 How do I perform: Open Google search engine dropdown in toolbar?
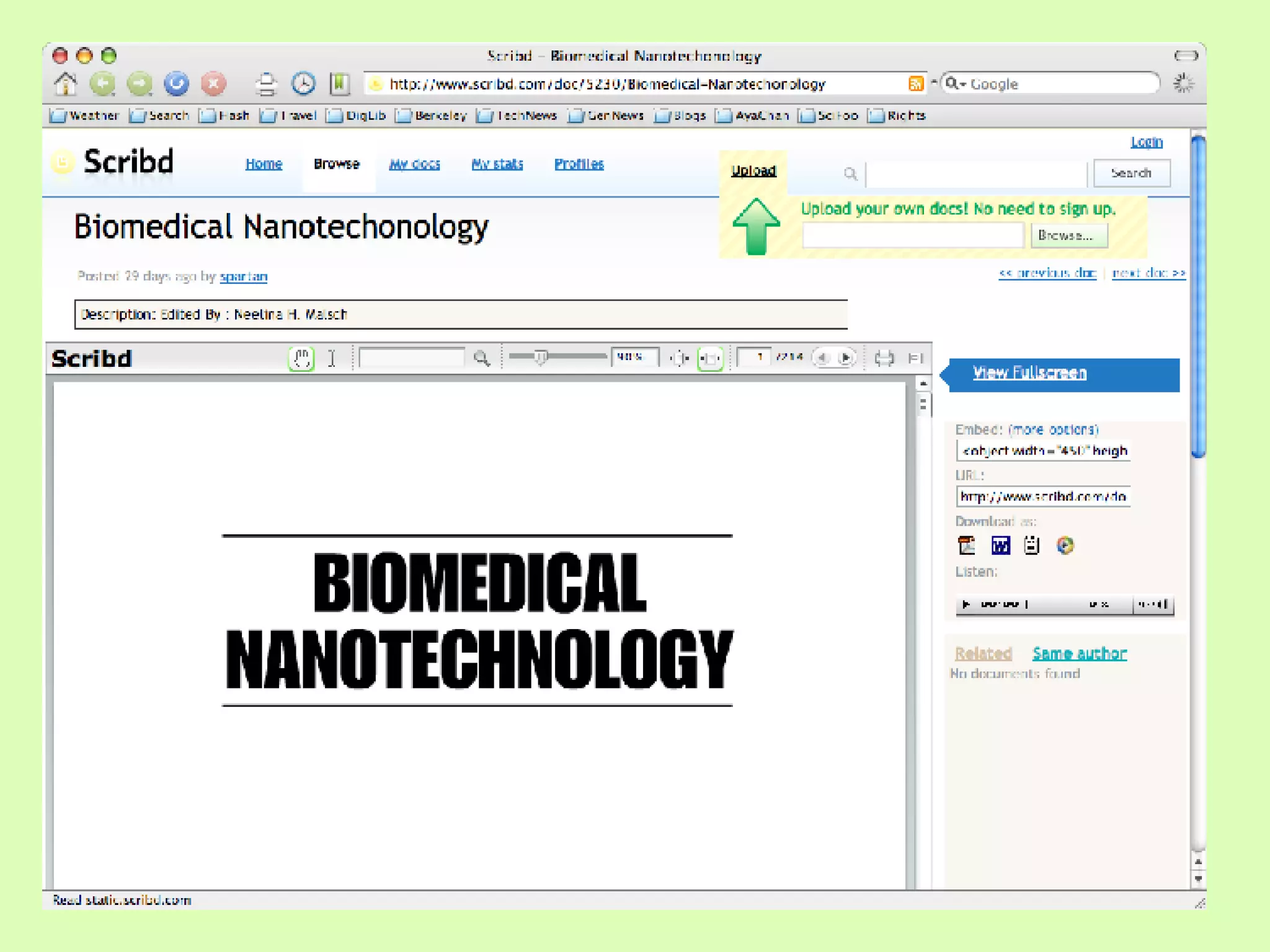(x=956, y=84)
